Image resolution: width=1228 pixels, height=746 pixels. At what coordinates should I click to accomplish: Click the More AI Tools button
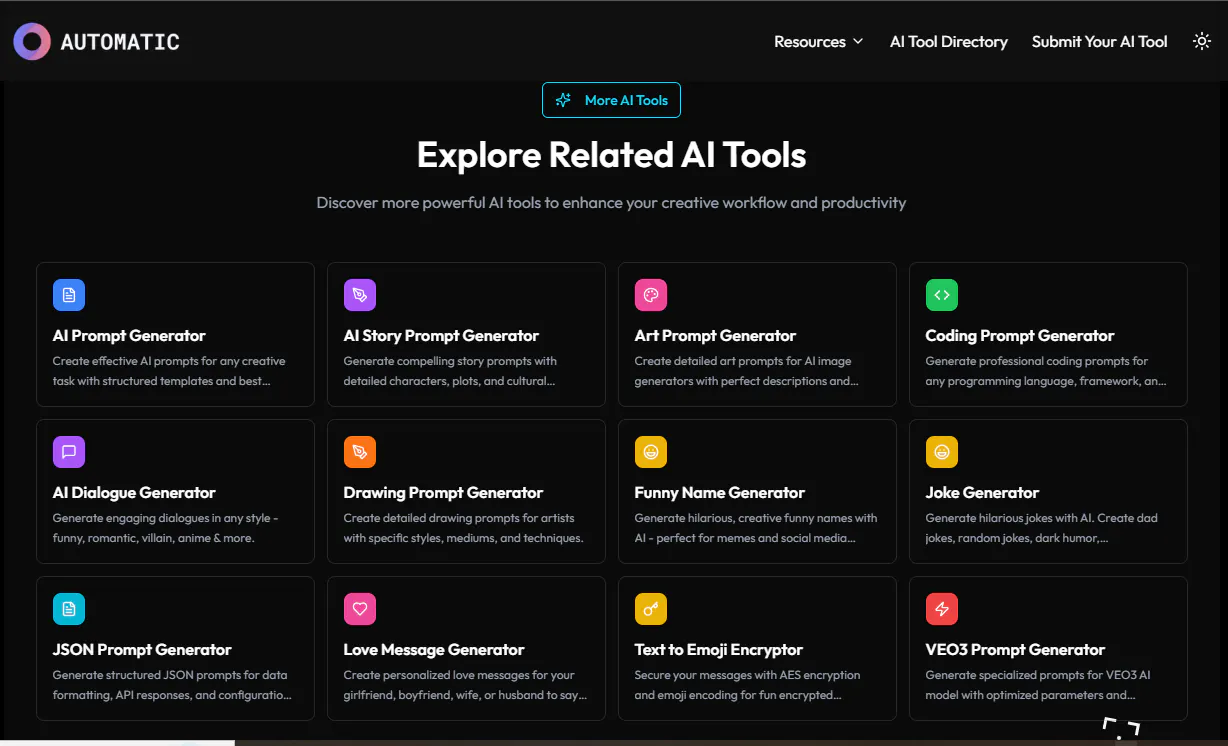(611, 100)
